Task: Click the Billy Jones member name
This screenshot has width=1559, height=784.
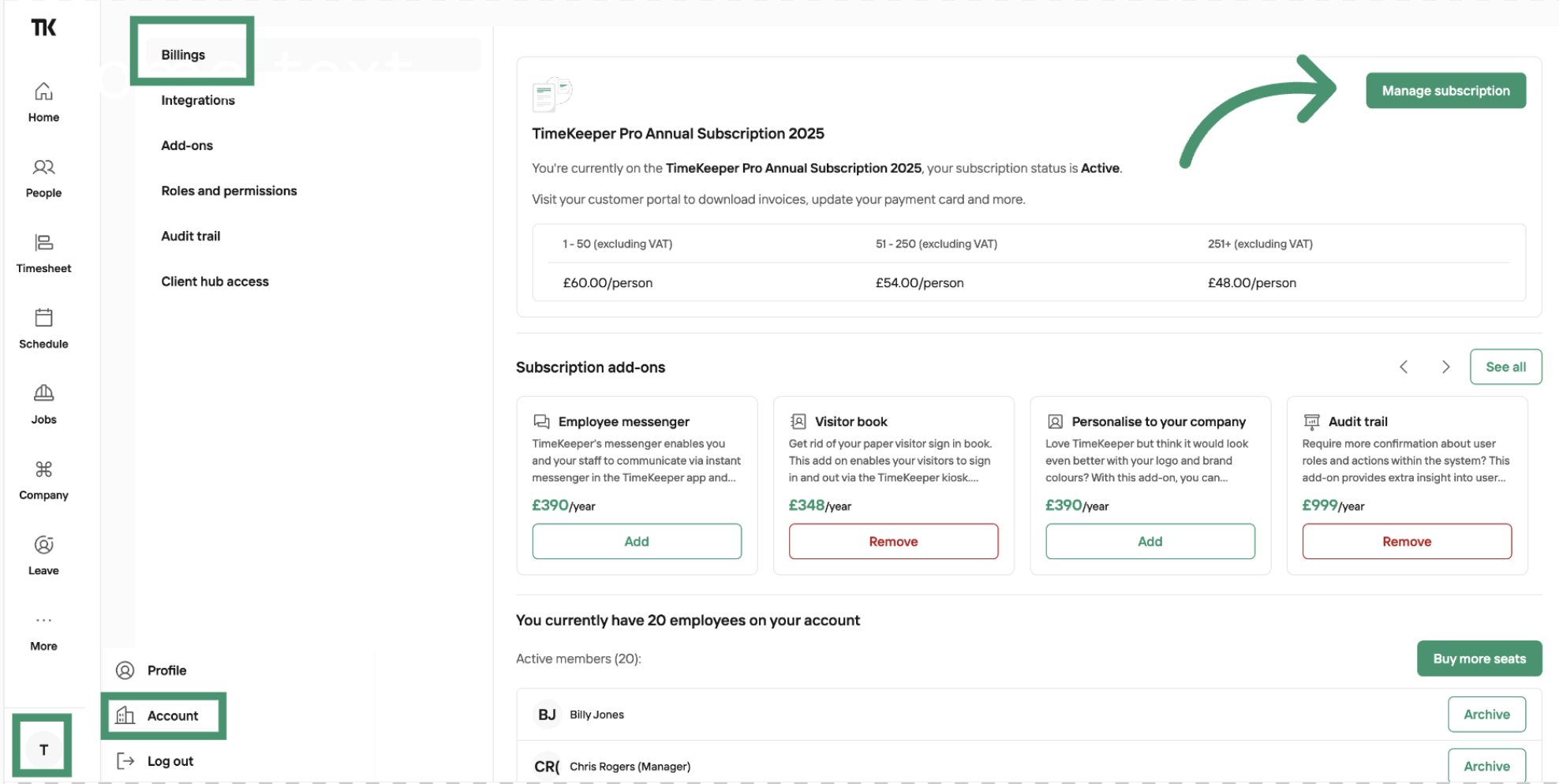Action: coord(596,715)
